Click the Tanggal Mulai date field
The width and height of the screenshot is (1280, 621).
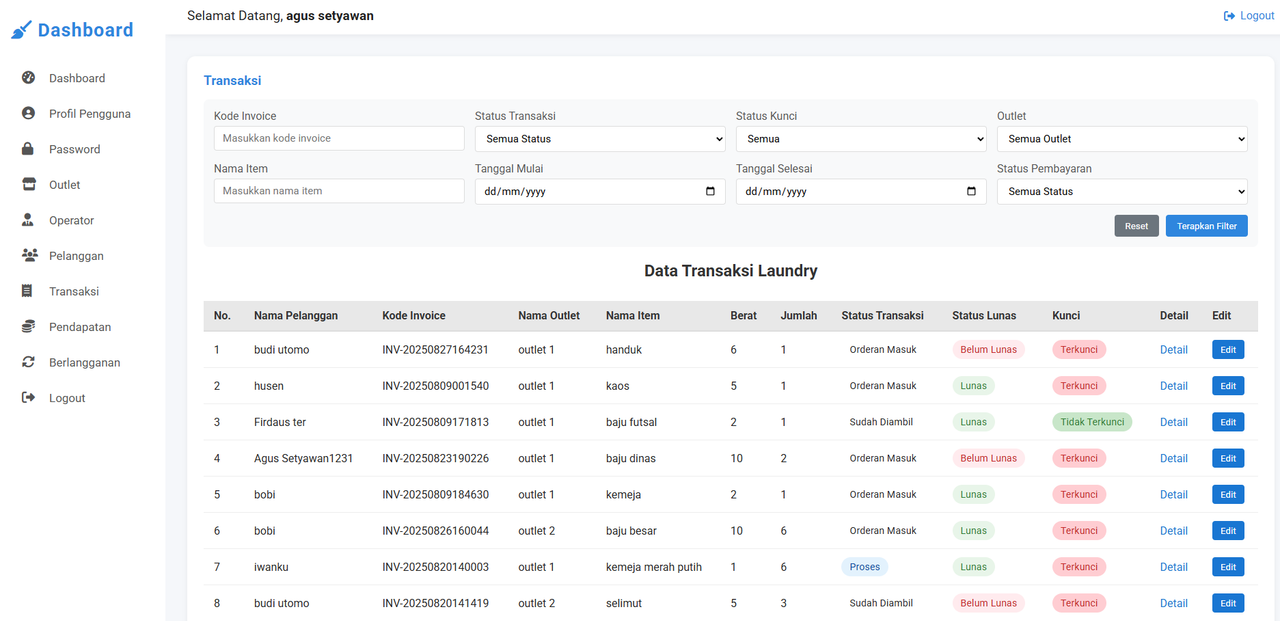click(x=600, y=192)
